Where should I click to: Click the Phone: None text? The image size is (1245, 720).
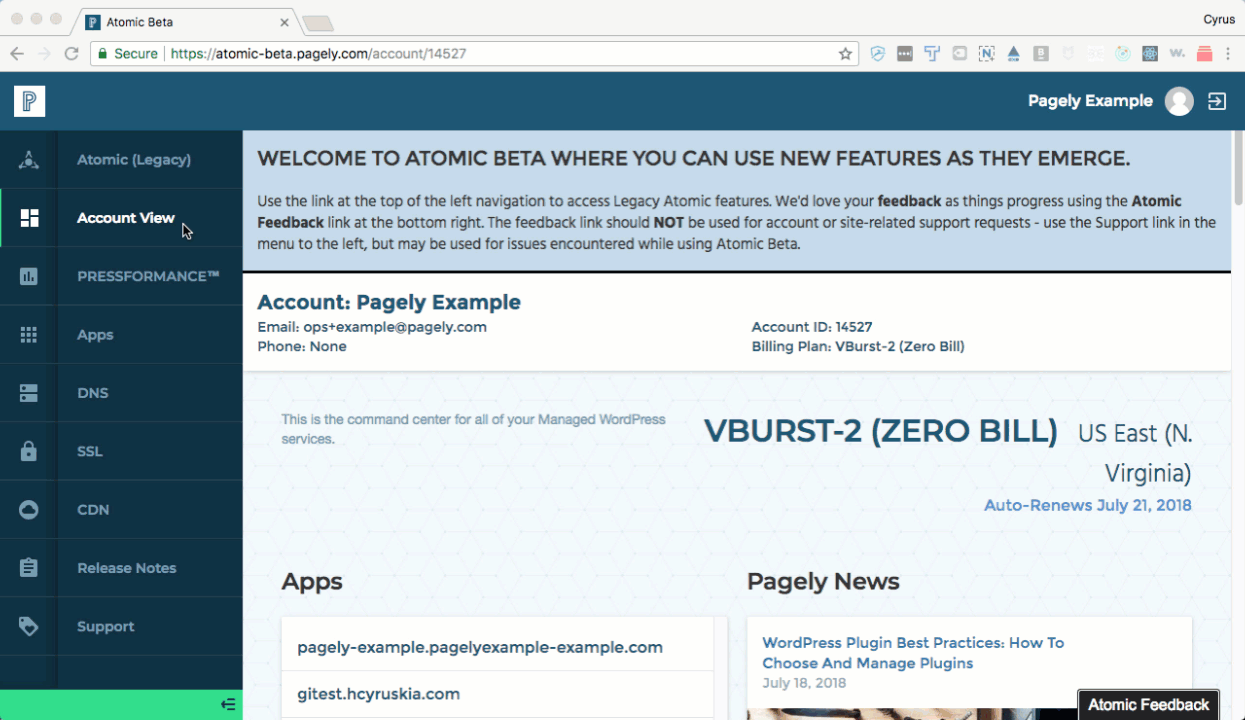click(x=302, y=347)
